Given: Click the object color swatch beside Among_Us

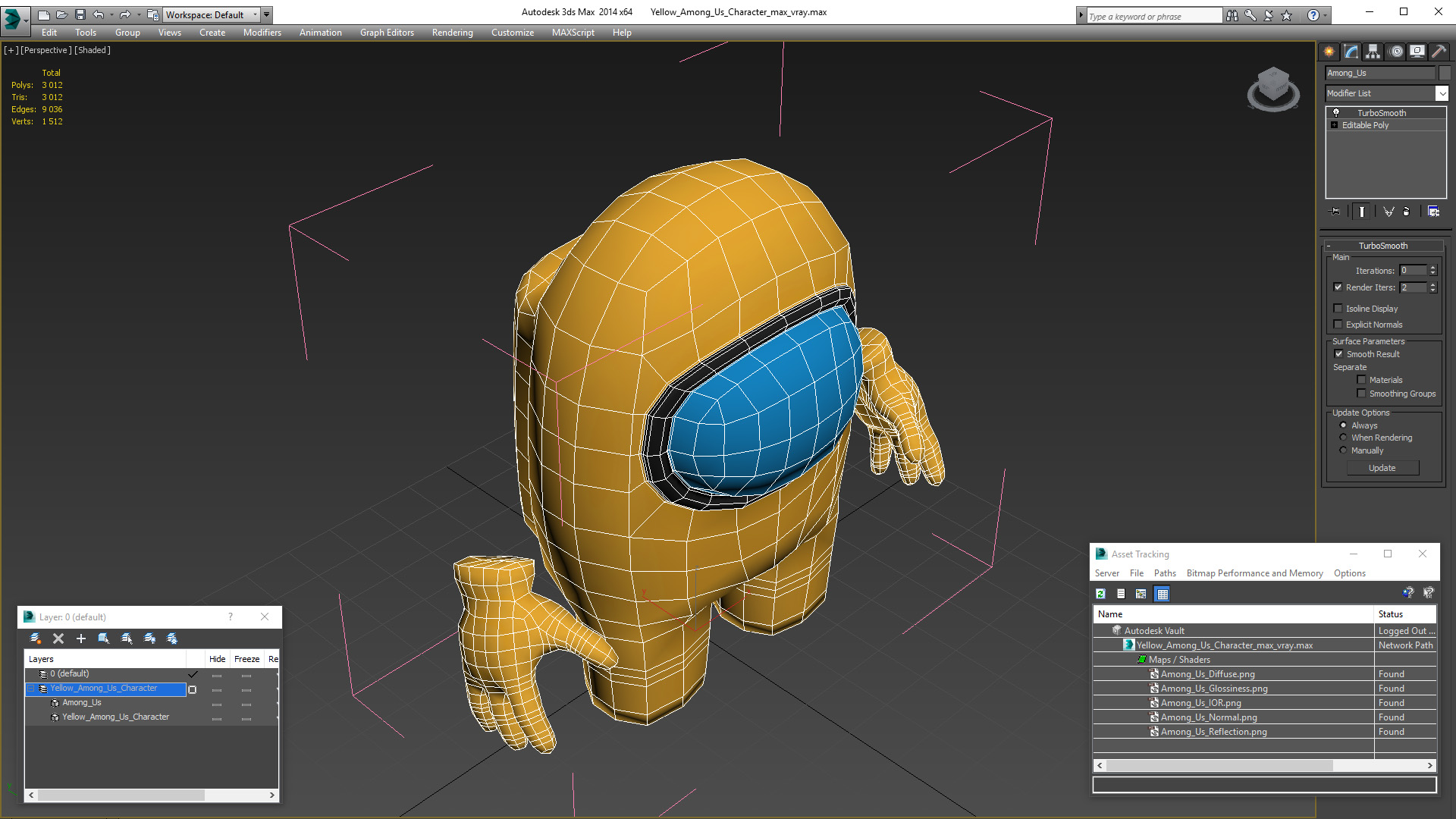Looking at the screenshot, I should [x=1445, y=73].
